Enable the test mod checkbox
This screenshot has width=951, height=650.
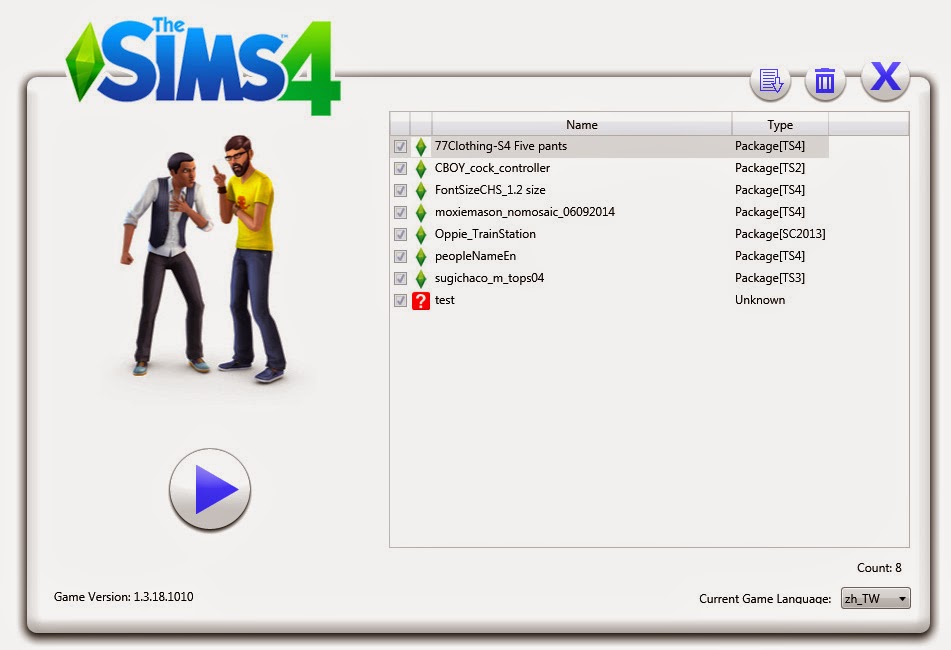[x=401, y=300]
